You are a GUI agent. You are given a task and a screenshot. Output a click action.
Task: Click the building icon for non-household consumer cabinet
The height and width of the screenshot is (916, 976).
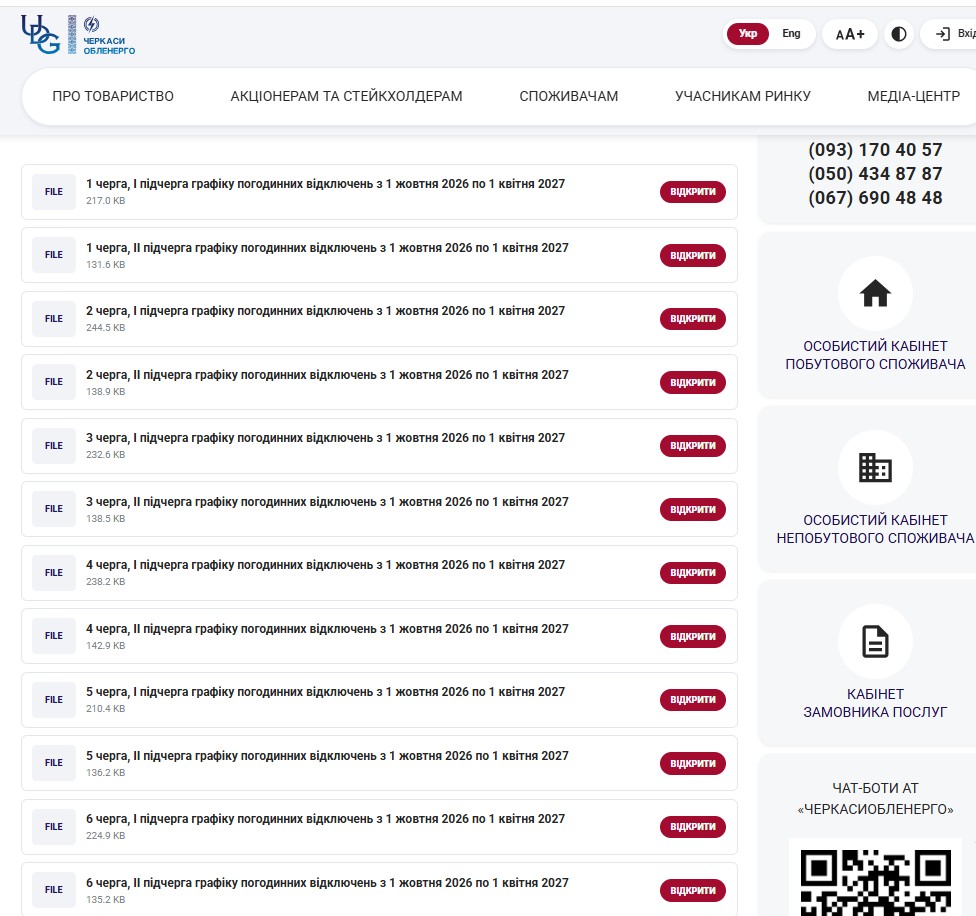875,467
